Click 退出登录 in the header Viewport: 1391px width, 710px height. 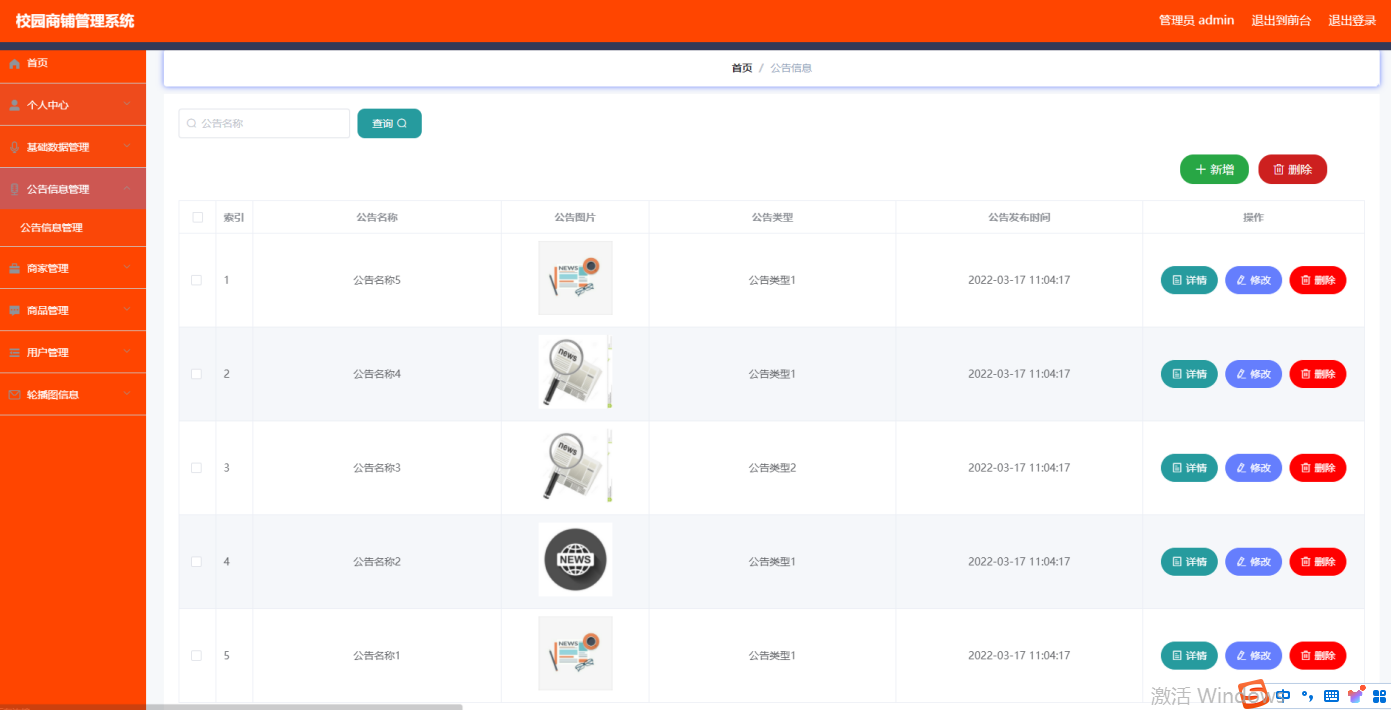coord(1352,21)
